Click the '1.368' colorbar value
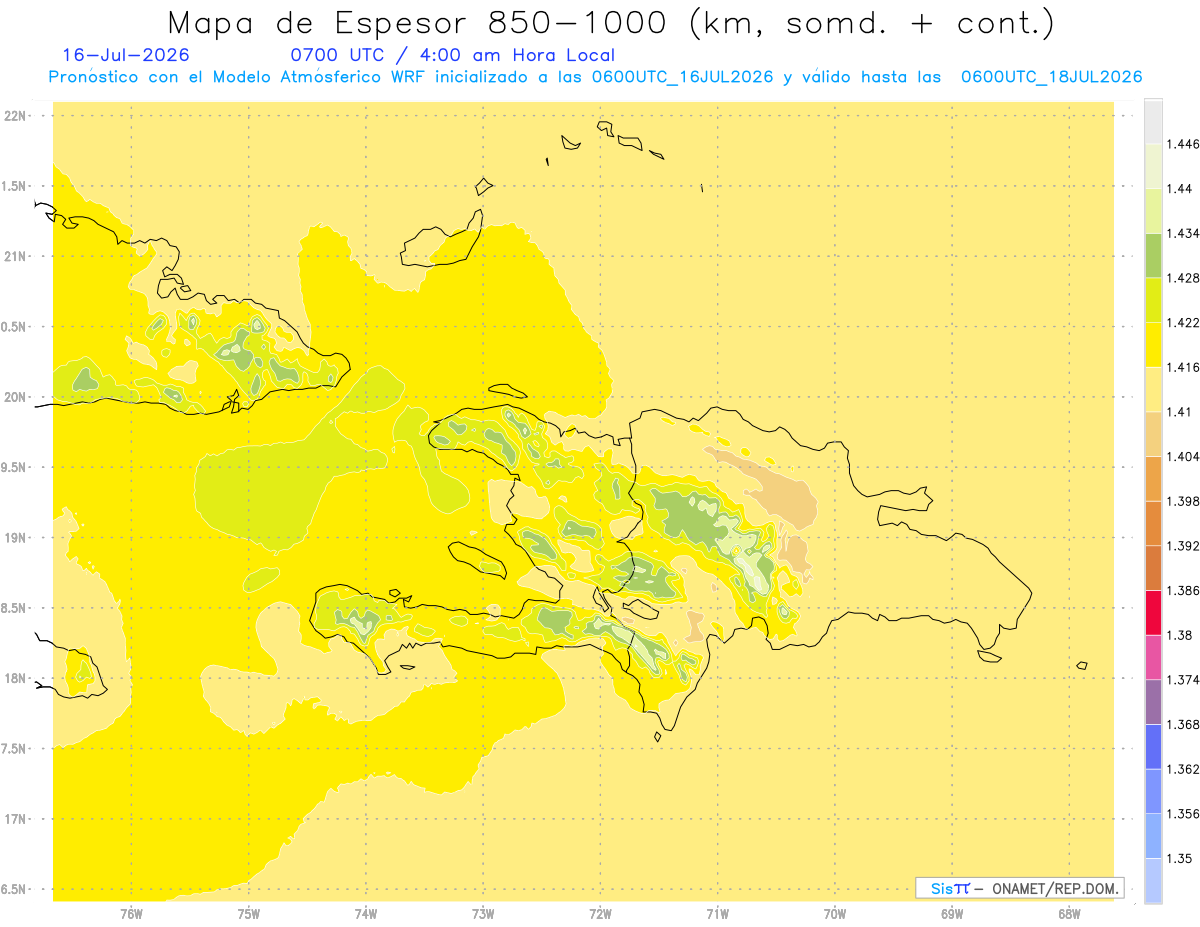The height and width of the screenshot is (927, 1200). point(1181,725)
